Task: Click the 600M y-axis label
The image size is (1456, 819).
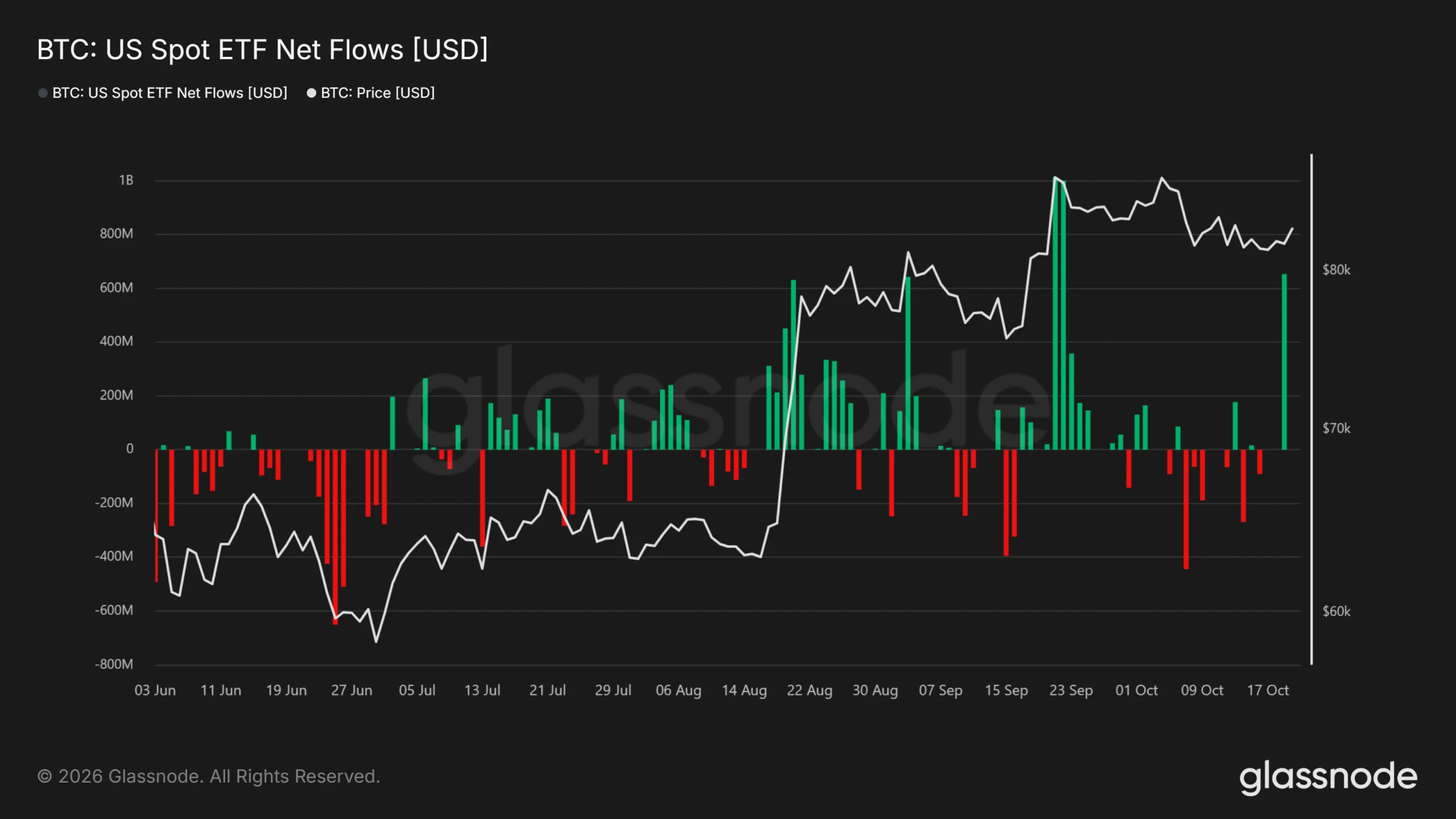Action: 117,288
